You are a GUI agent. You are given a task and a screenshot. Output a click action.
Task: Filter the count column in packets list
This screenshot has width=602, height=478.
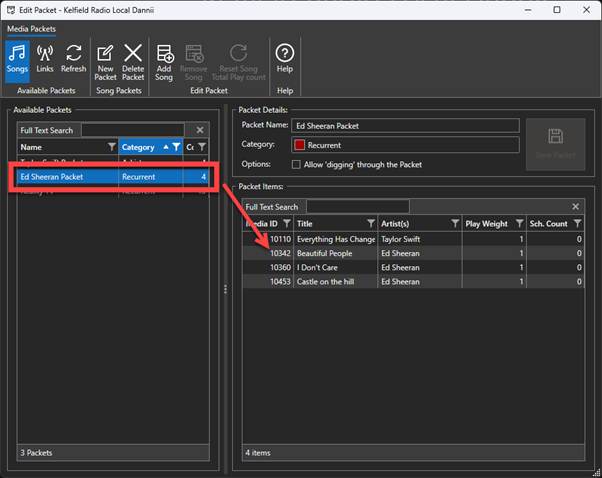pyautogui.click(x=202, y=147)
